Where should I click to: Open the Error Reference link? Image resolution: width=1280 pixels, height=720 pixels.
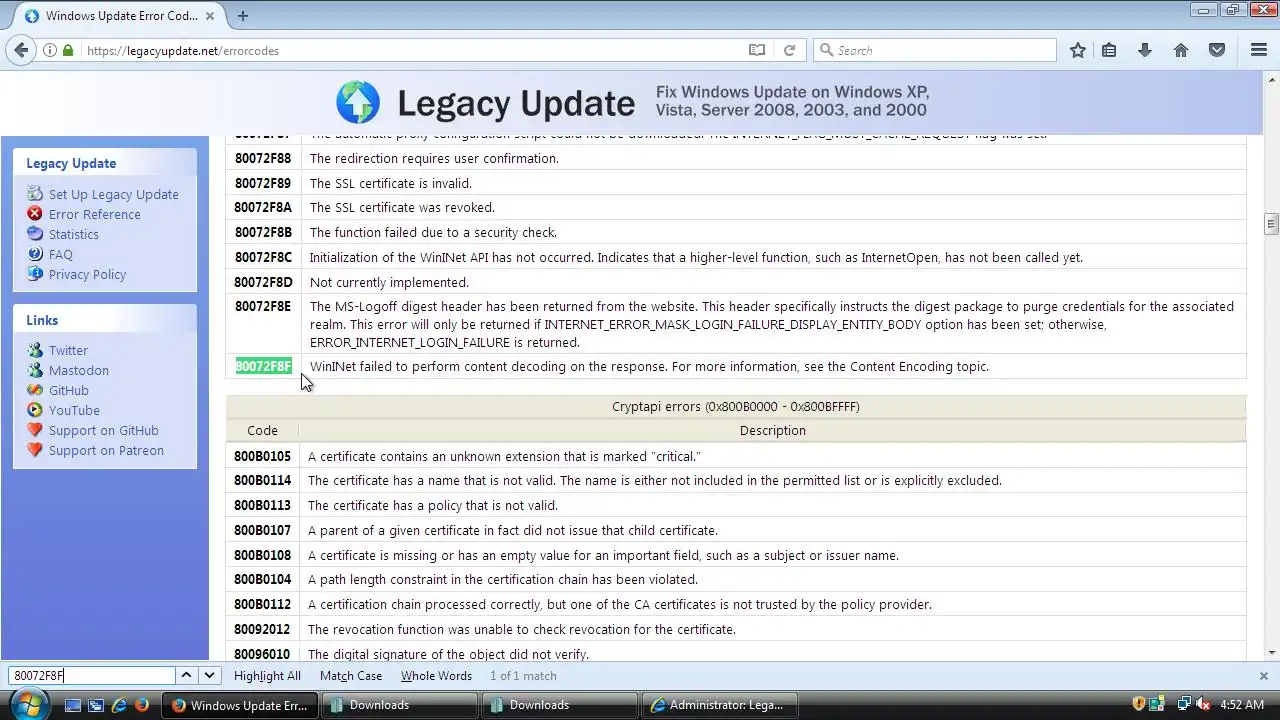(94, 214)
